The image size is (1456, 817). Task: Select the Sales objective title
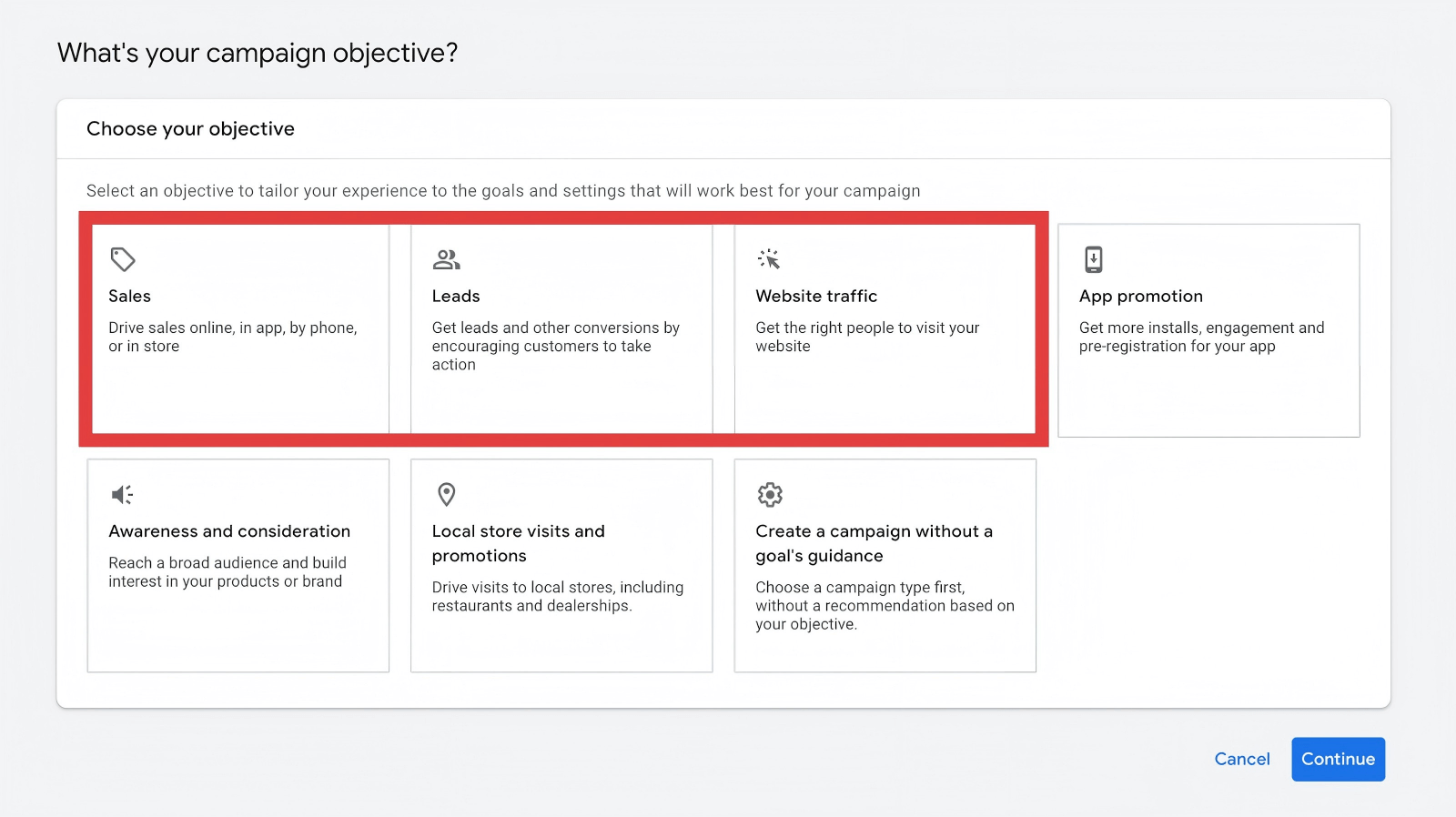tap(129, 297)
